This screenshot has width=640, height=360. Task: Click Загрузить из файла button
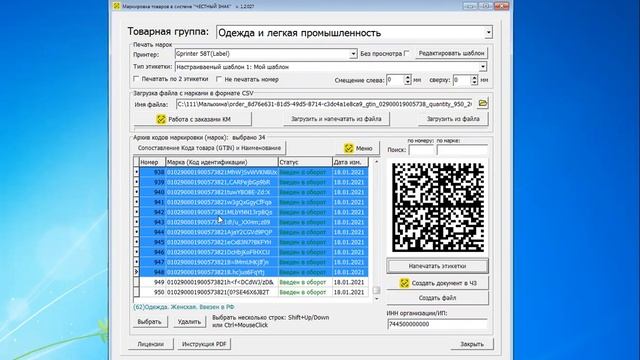453,119
